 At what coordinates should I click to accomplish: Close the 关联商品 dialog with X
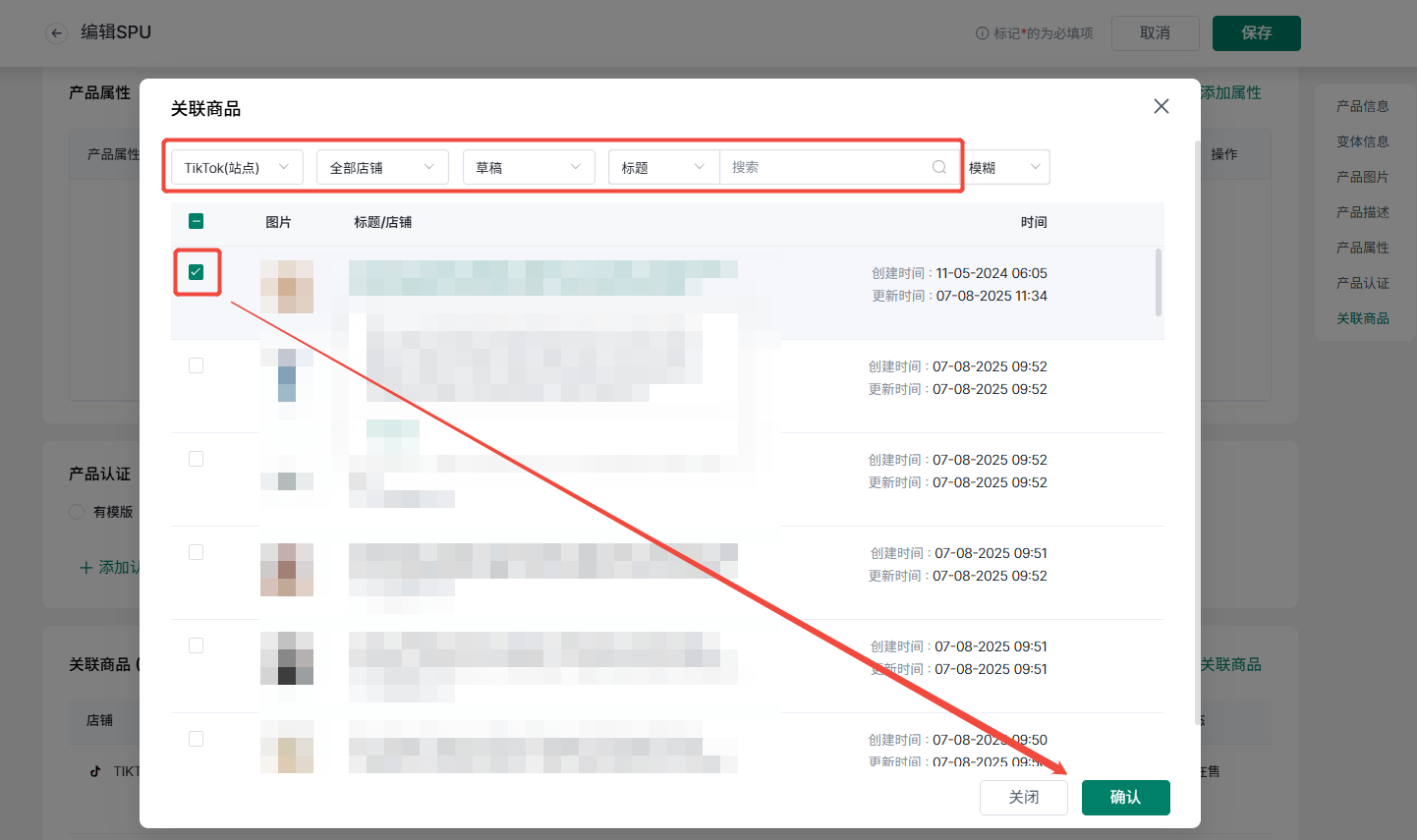coord(1162,106)
